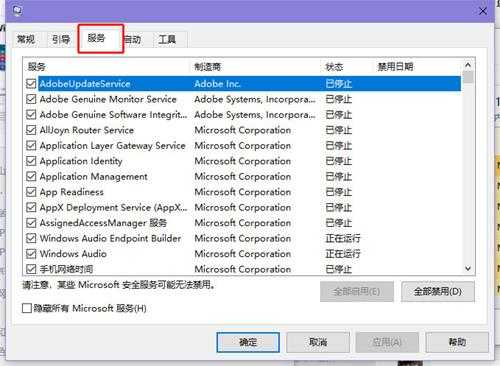
Task: Click Adobe Inc. manufacturer cell
Action: point(217,84)
